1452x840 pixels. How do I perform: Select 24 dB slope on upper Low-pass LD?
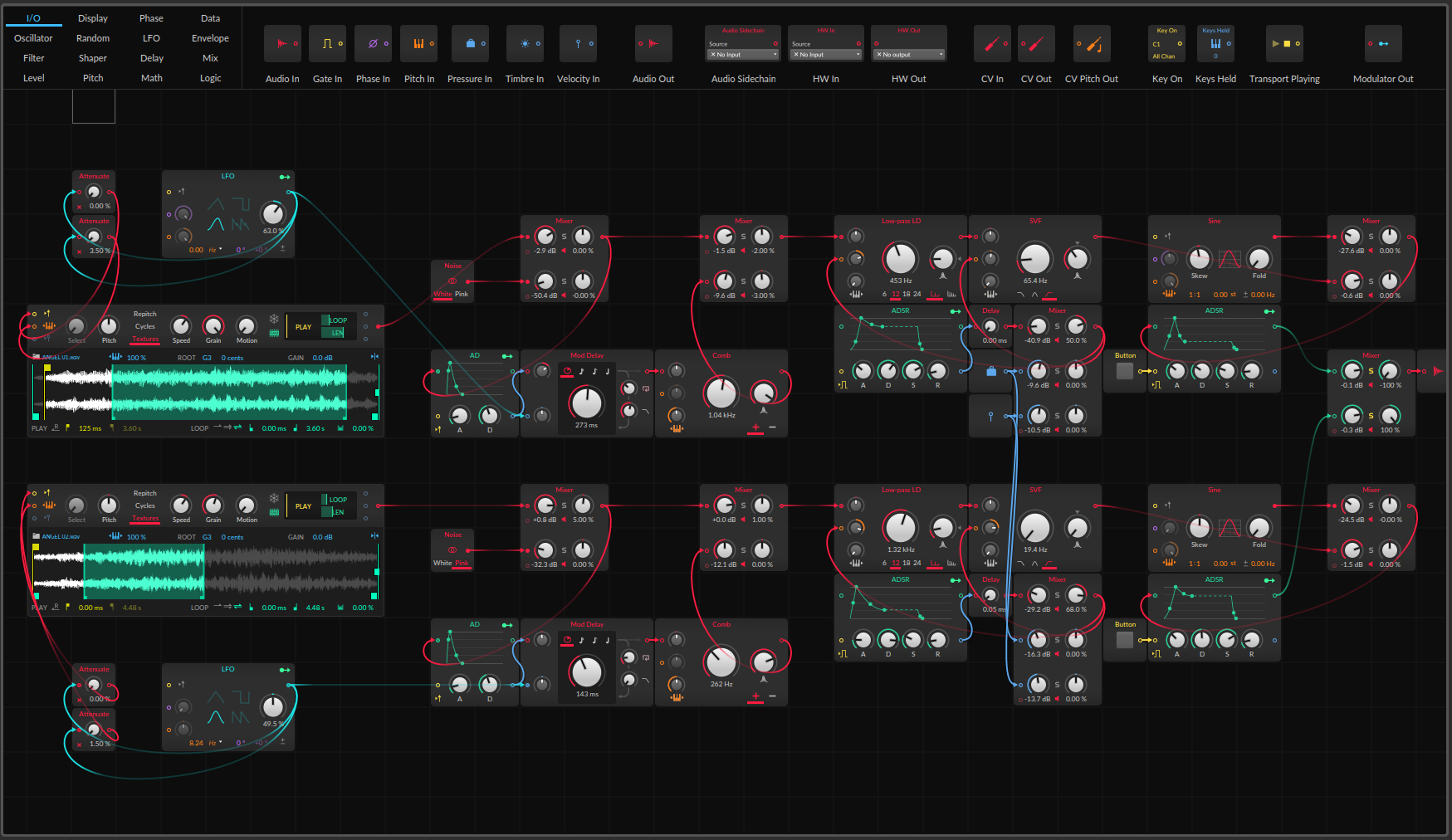(x=917, y=294)
